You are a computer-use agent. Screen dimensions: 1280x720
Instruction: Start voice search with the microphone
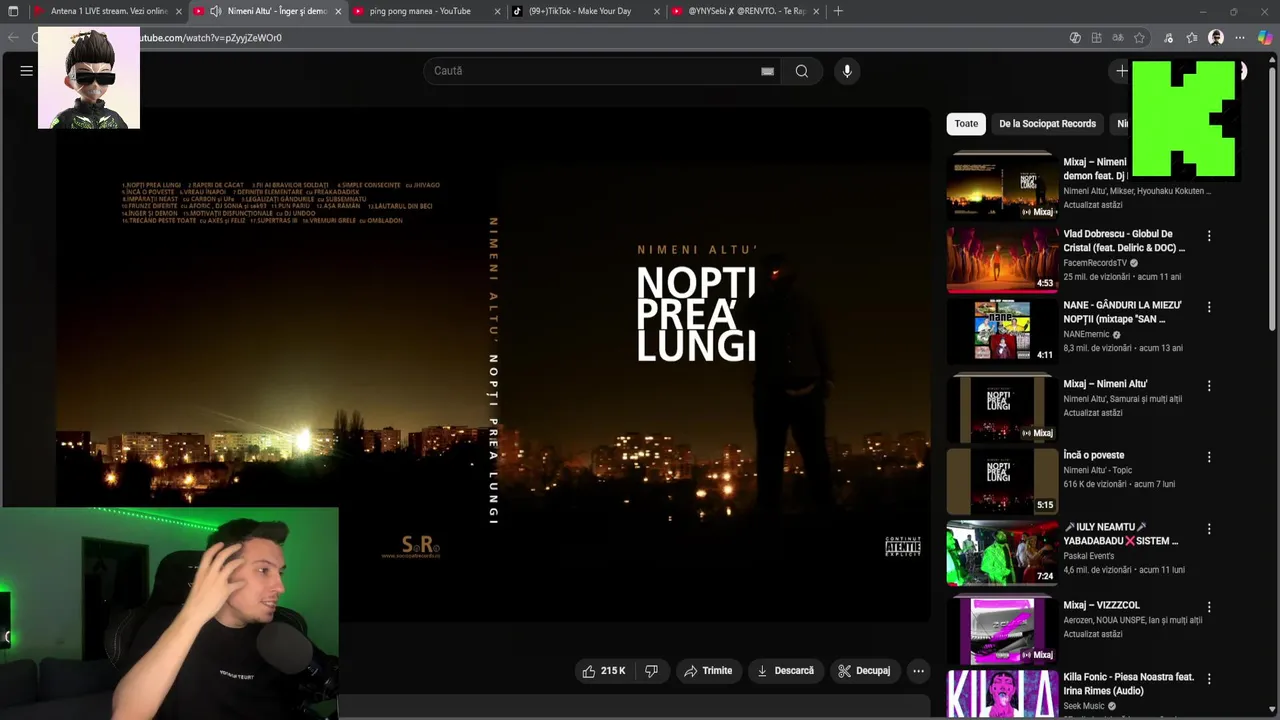tap(847, 71)
